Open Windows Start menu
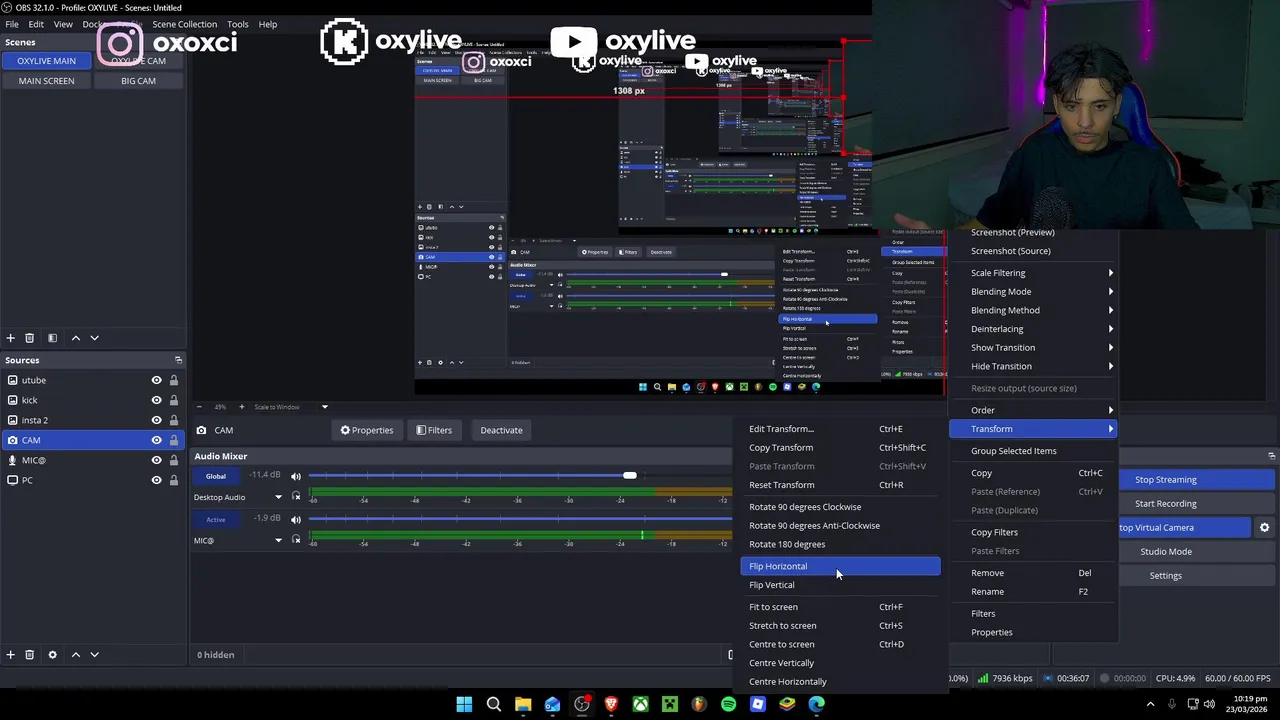Viewport: 1280px width, 720px height. point(464,704)
